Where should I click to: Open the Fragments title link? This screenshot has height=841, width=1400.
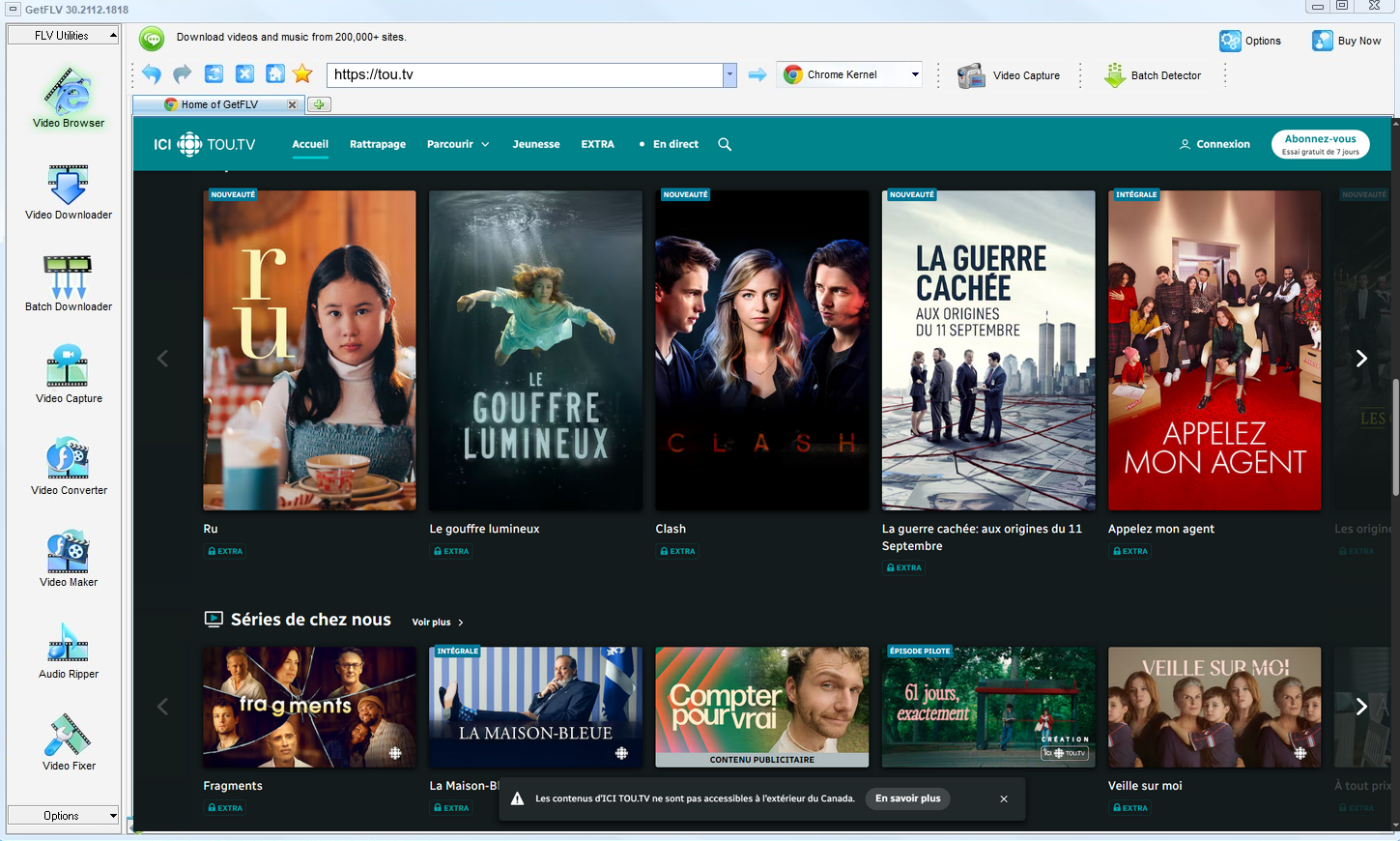pos(233,786)
